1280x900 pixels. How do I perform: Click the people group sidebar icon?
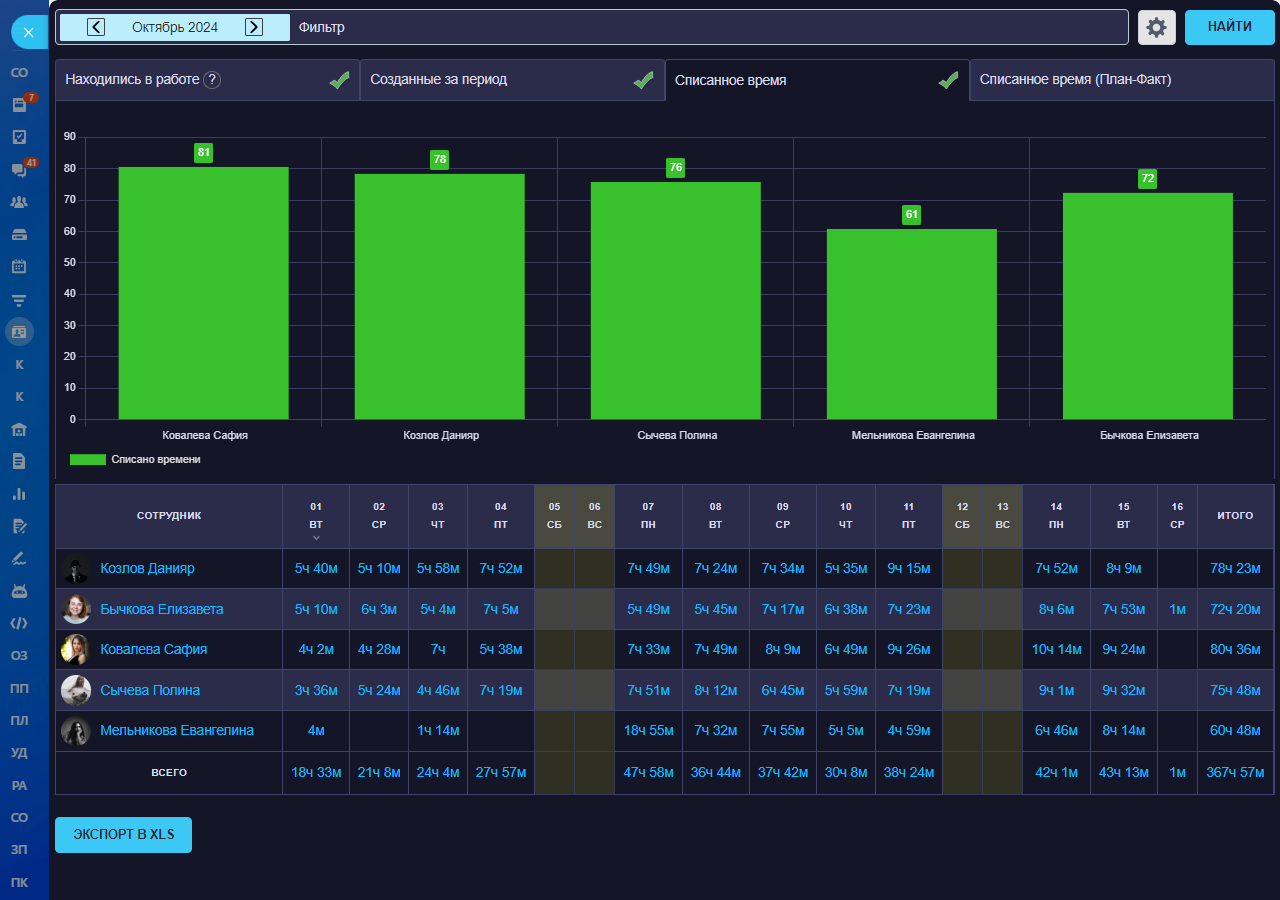[19, 202]
